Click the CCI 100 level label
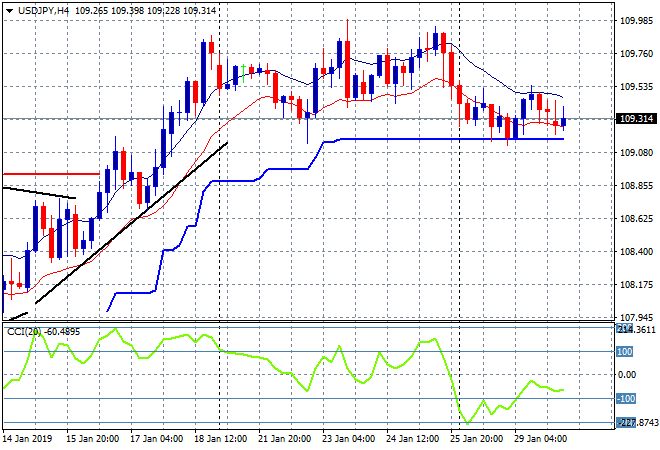 pos(625,351)
